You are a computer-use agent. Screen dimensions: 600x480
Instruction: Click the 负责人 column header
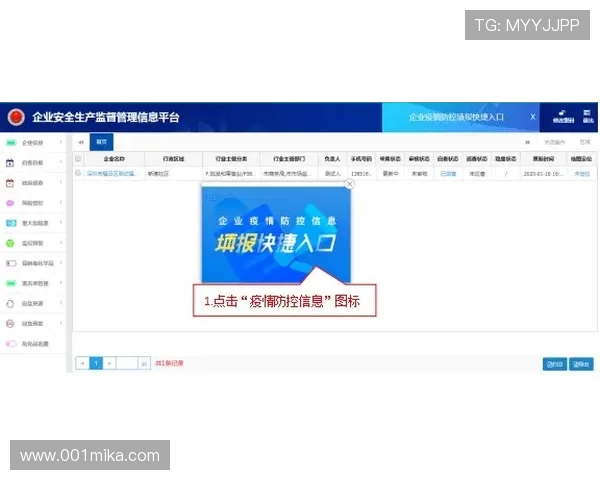point(332,159)
